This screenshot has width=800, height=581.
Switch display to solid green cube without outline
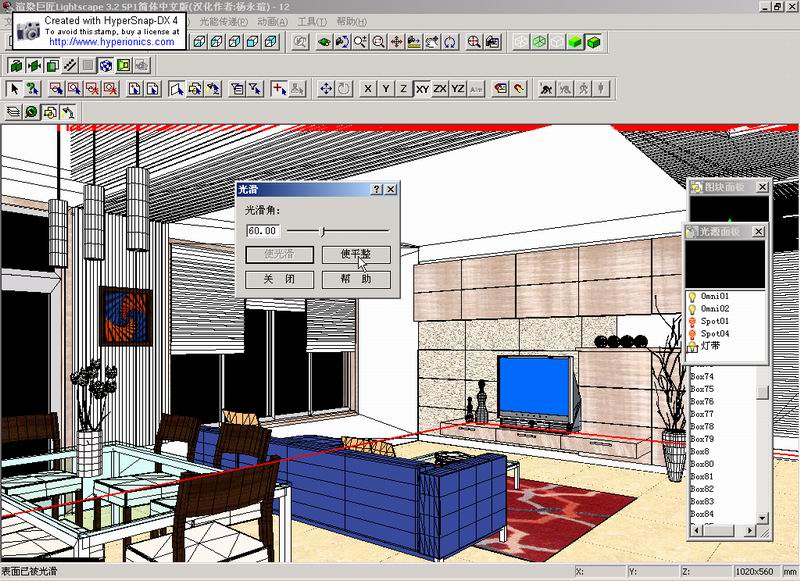point(575,42)
